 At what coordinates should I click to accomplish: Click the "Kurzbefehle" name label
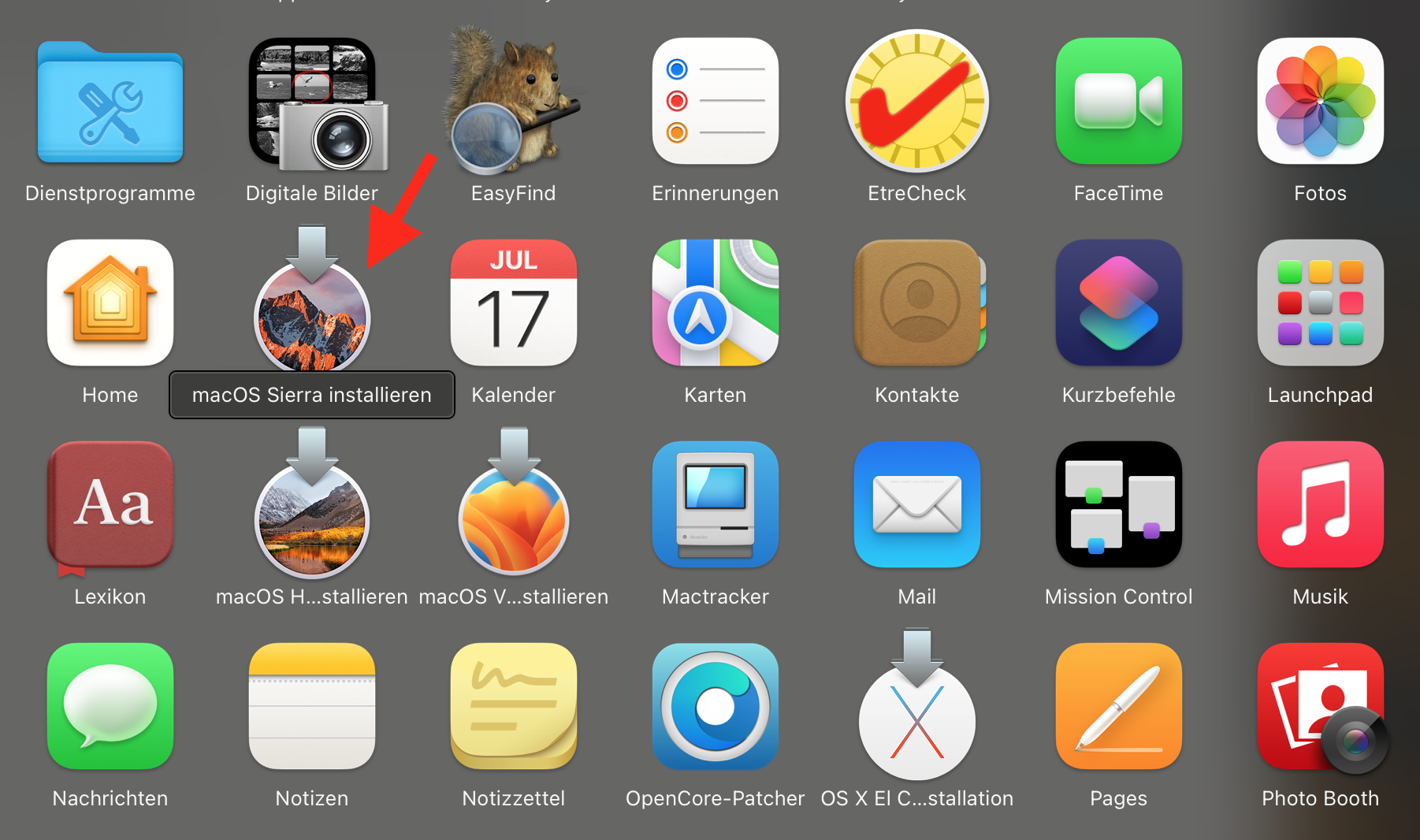point(1119,395)
